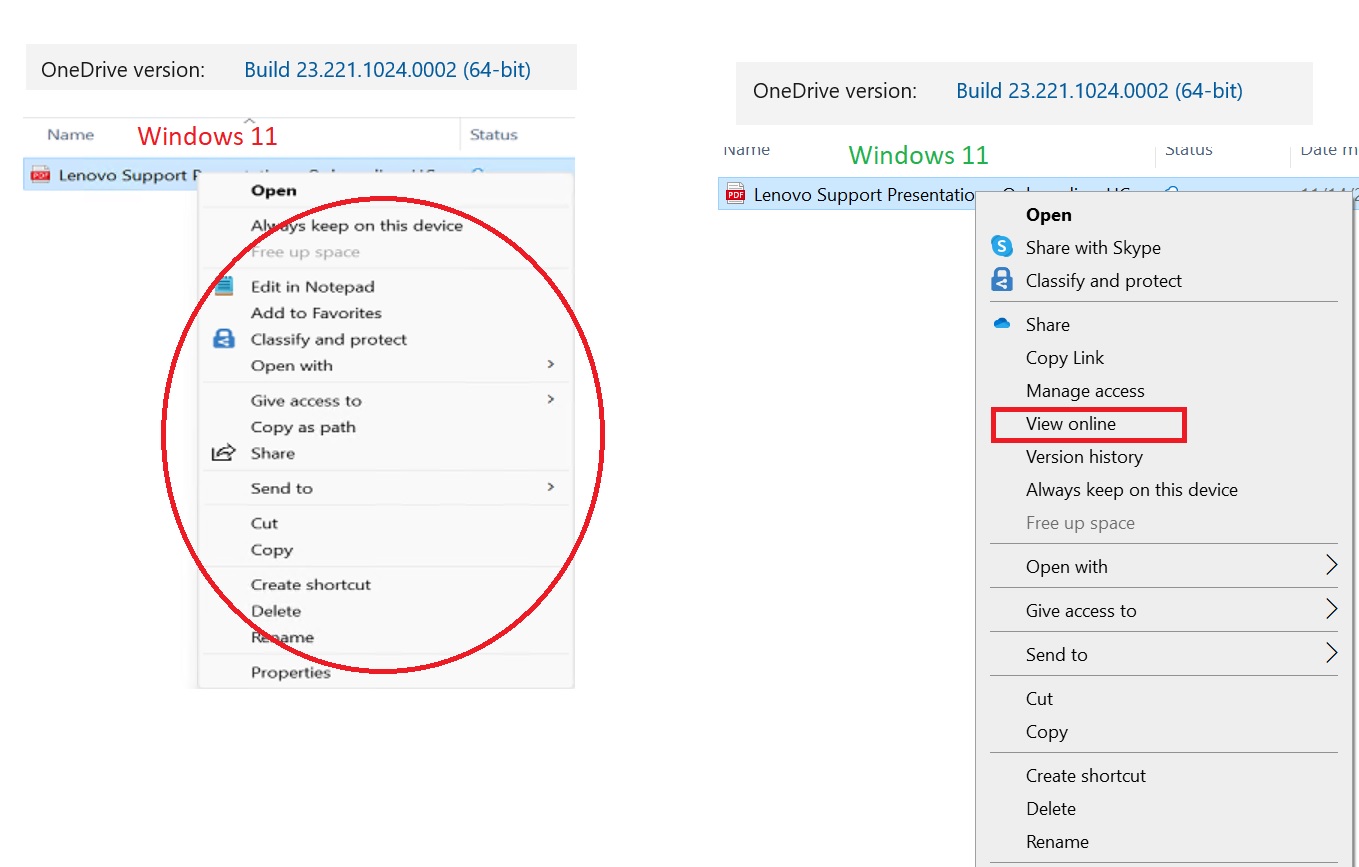1359x867 pixels.
Task: Expand Send to submenu in left-hand menu
Action: coord(550,486)
